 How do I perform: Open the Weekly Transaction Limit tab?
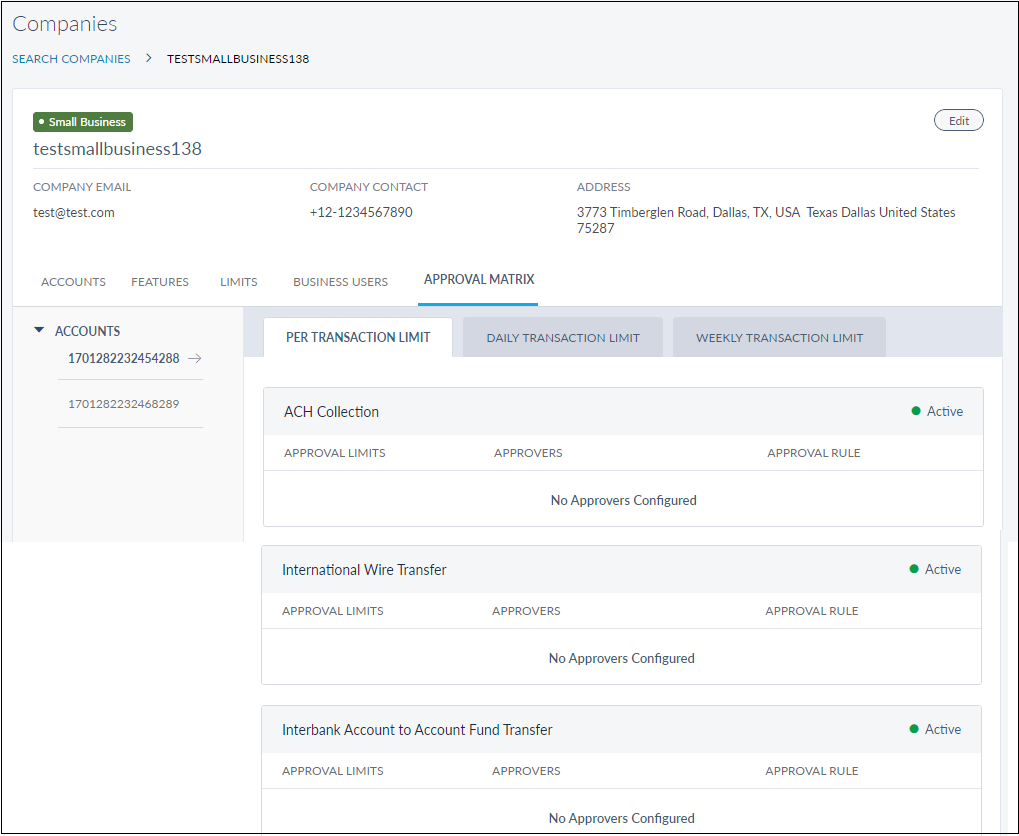tap(779, 338)
